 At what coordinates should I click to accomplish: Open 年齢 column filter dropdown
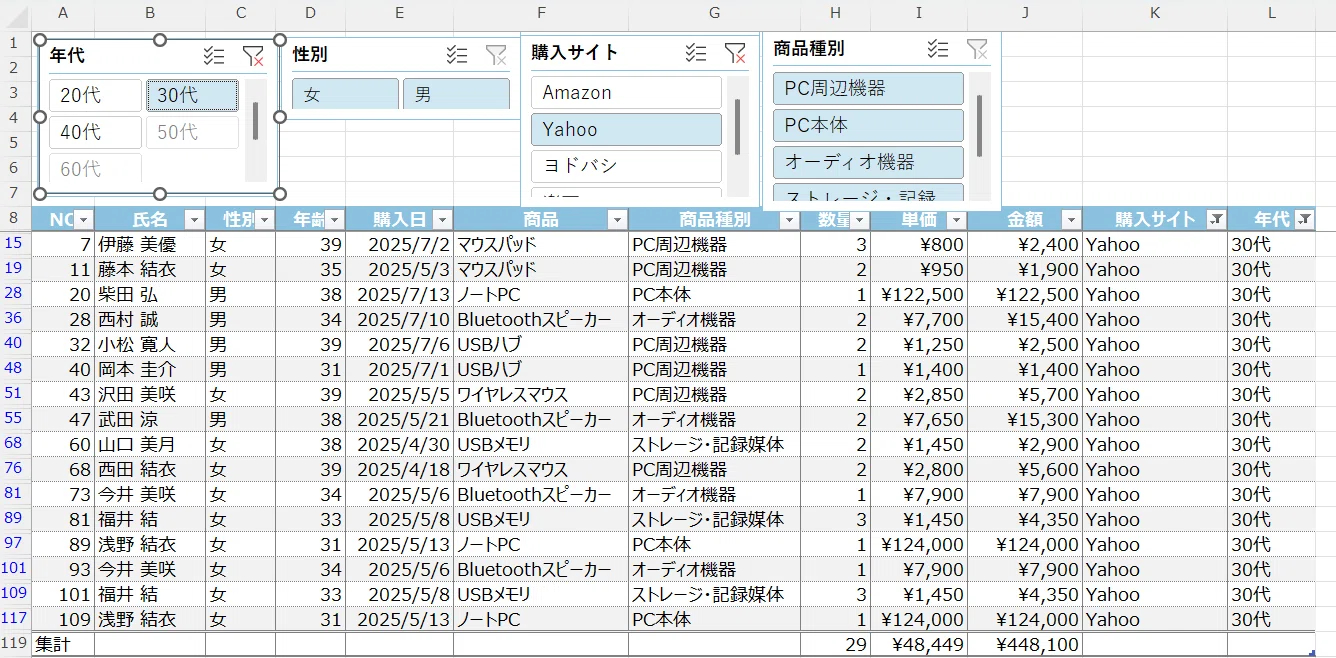click(334, 220)
